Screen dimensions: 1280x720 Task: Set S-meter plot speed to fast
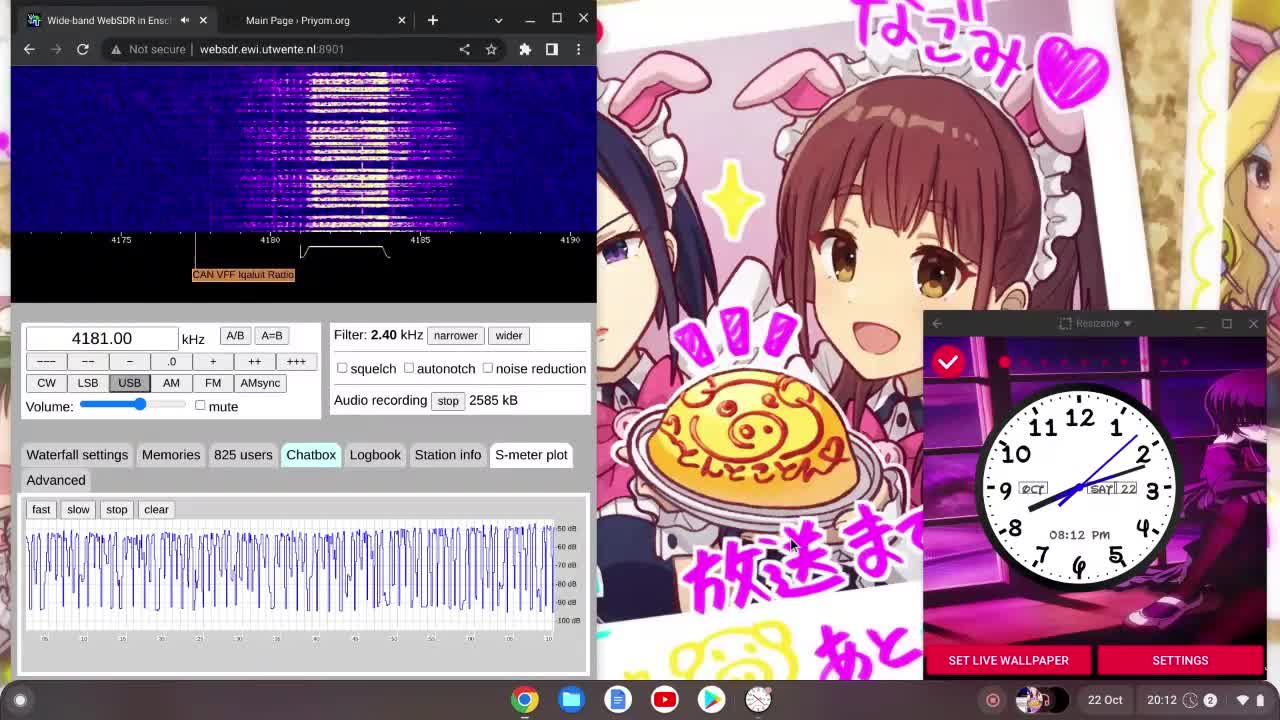pos(41,510)
